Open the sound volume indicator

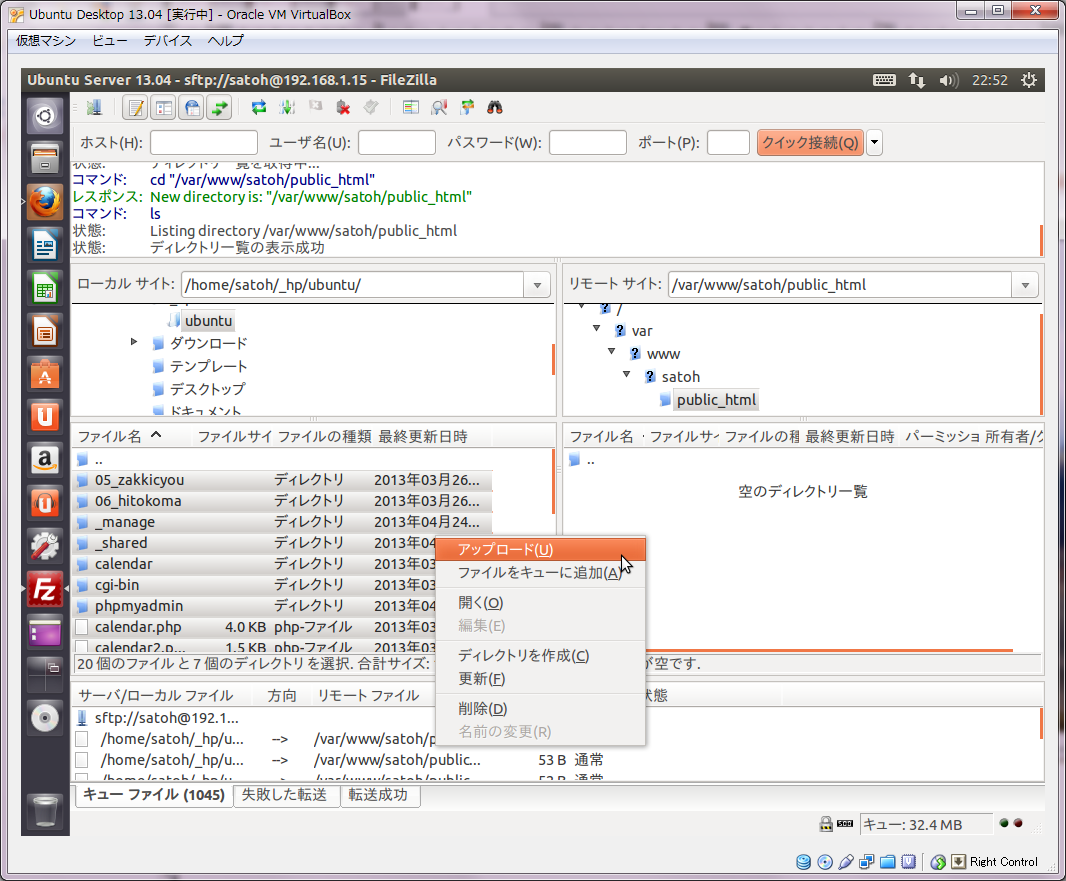[x=948, y=80]
